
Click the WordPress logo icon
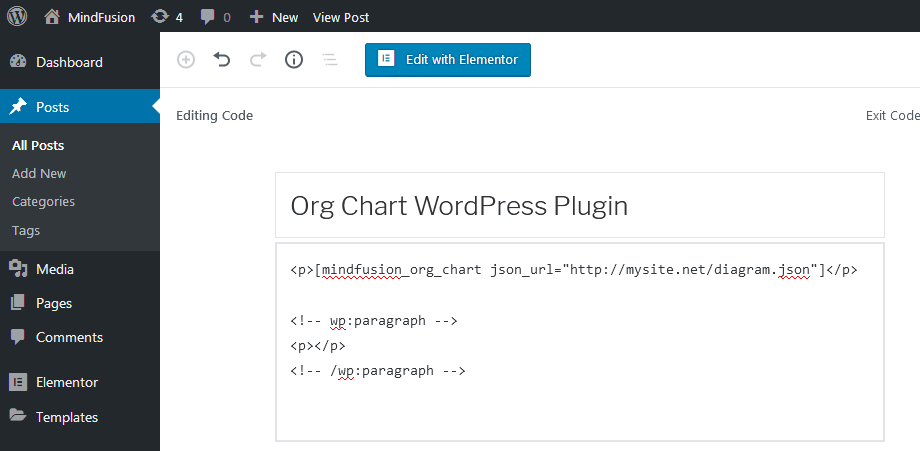click(x=17, y=16)
